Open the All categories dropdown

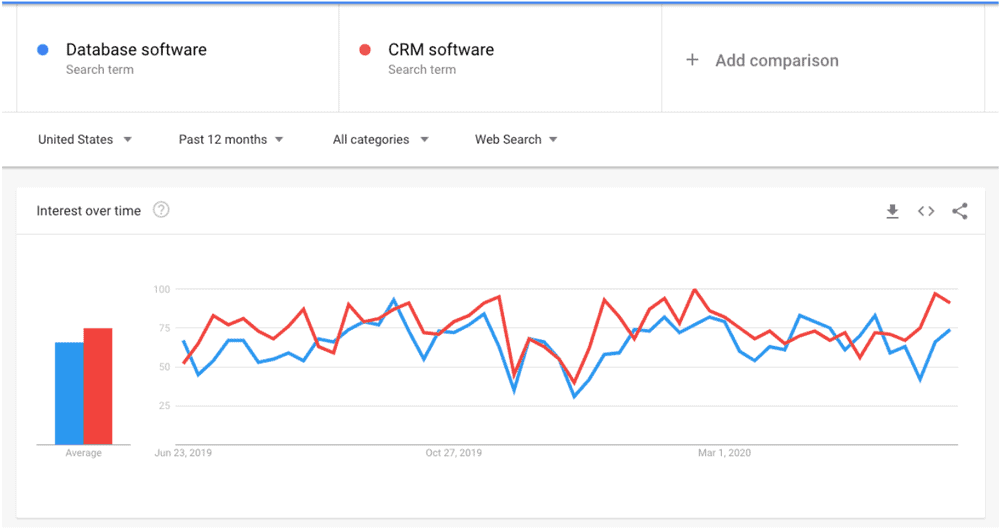[x=380, y=140]
